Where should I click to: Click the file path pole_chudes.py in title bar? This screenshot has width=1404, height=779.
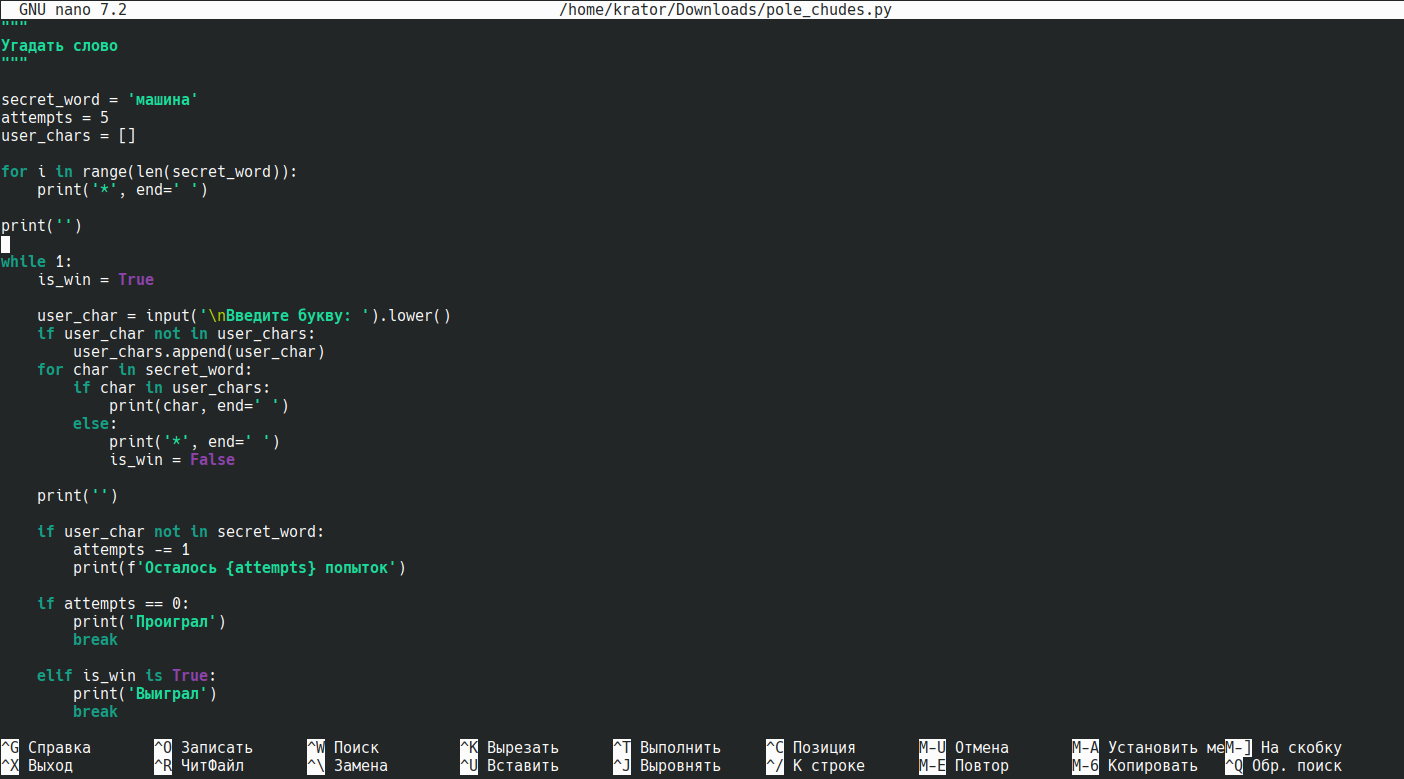[x=726, y=10]
